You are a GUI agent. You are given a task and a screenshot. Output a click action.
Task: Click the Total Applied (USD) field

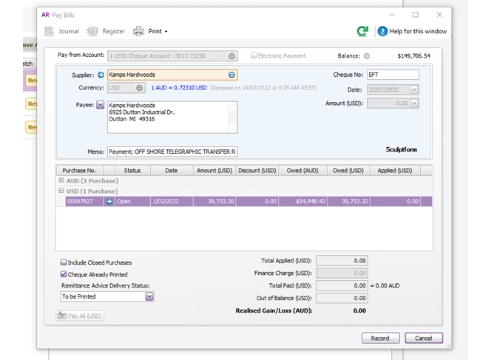tap(342, 261)
